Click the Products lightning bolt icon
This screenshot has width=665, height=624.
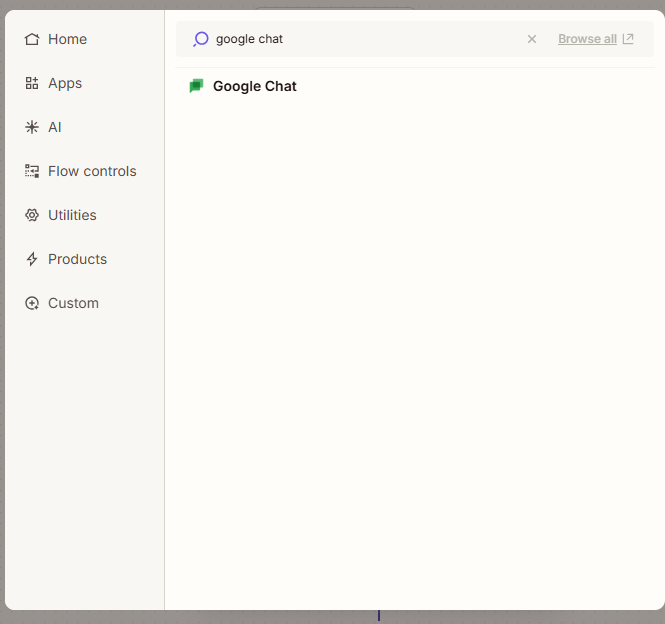click(32, 259)
